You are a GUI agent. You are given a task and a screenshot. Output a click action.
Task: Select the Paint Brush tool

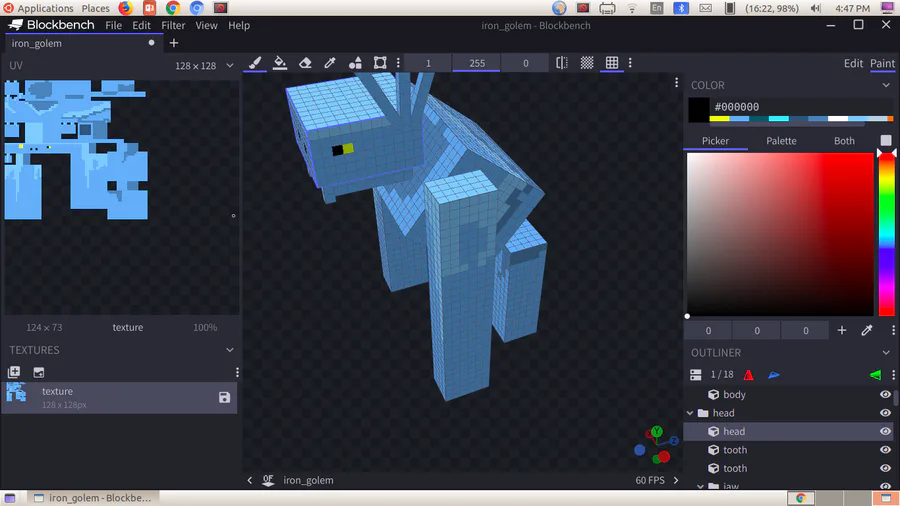255,63
